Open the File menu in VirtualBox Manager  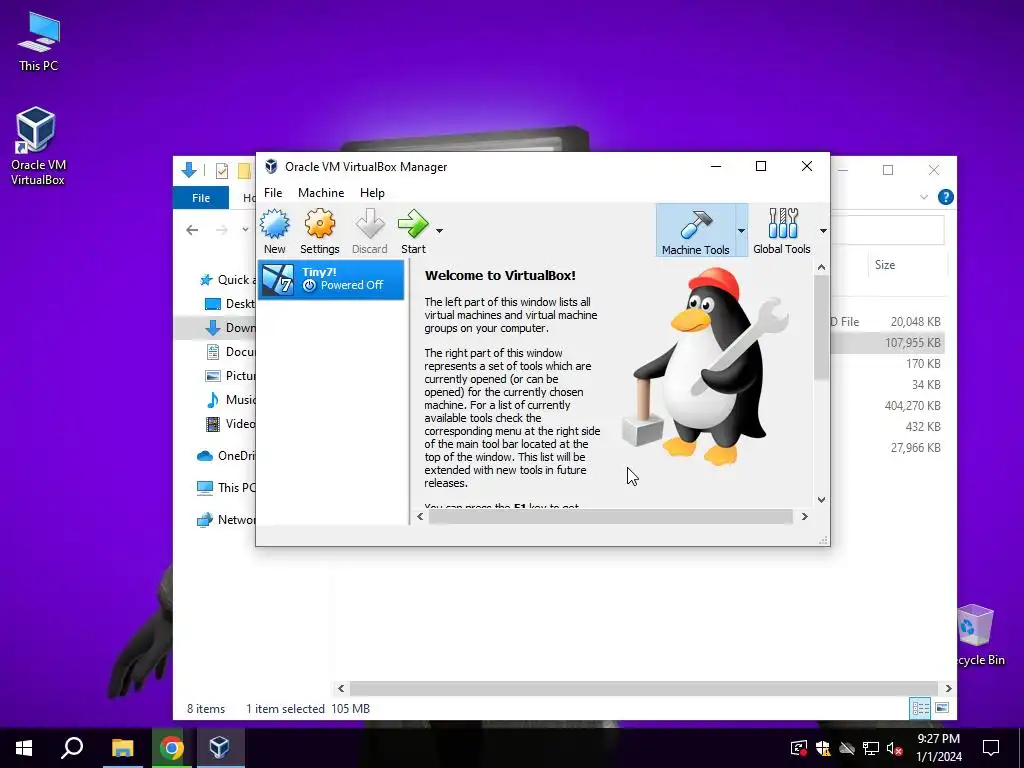[x=273, y=193]
